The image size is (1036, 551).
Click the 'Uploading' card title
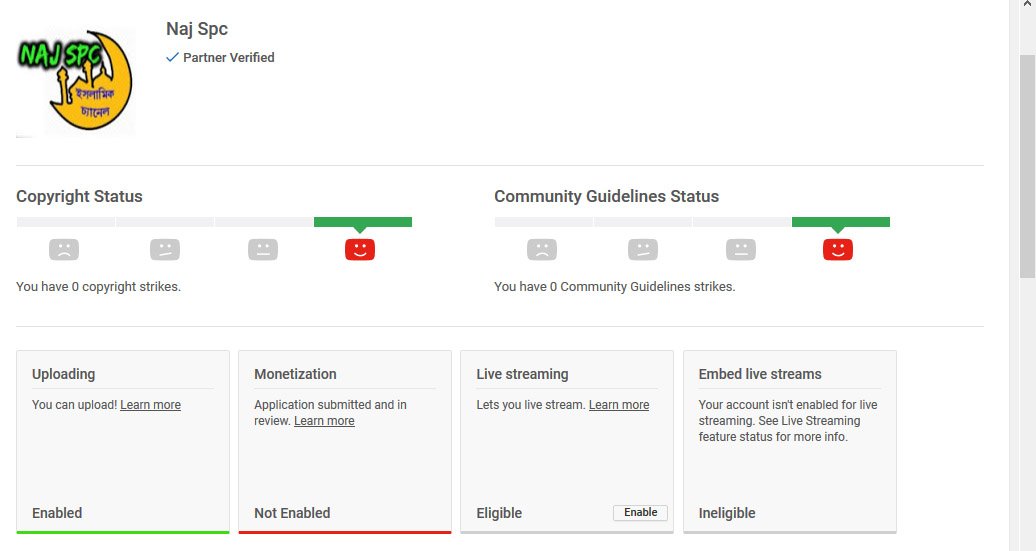(x=63, y=374)
